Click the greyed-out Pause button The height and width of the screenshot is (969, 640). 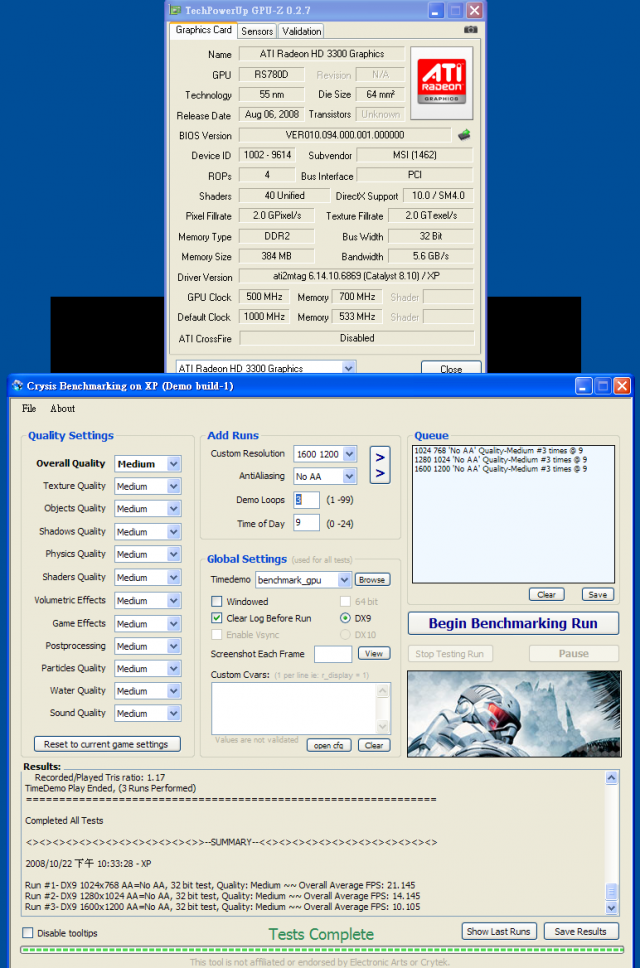pyautogui.click(x=574, y=653)
